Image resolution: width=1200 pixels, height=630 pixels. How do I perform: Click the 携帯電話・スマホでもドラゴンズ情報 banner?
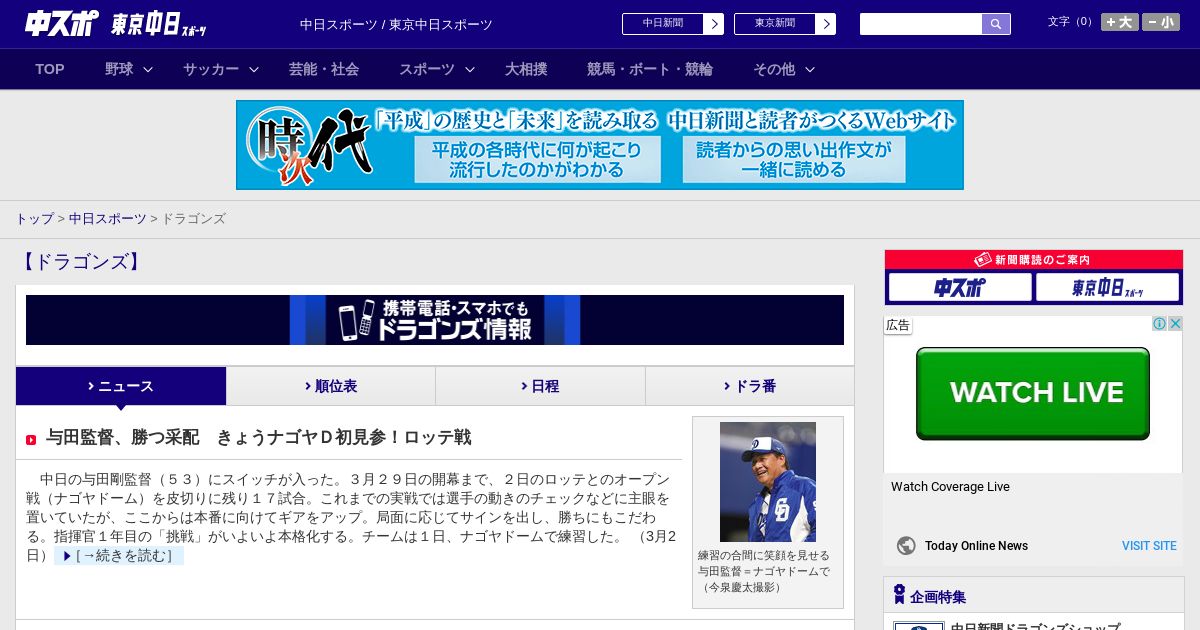tap(435, 320)
